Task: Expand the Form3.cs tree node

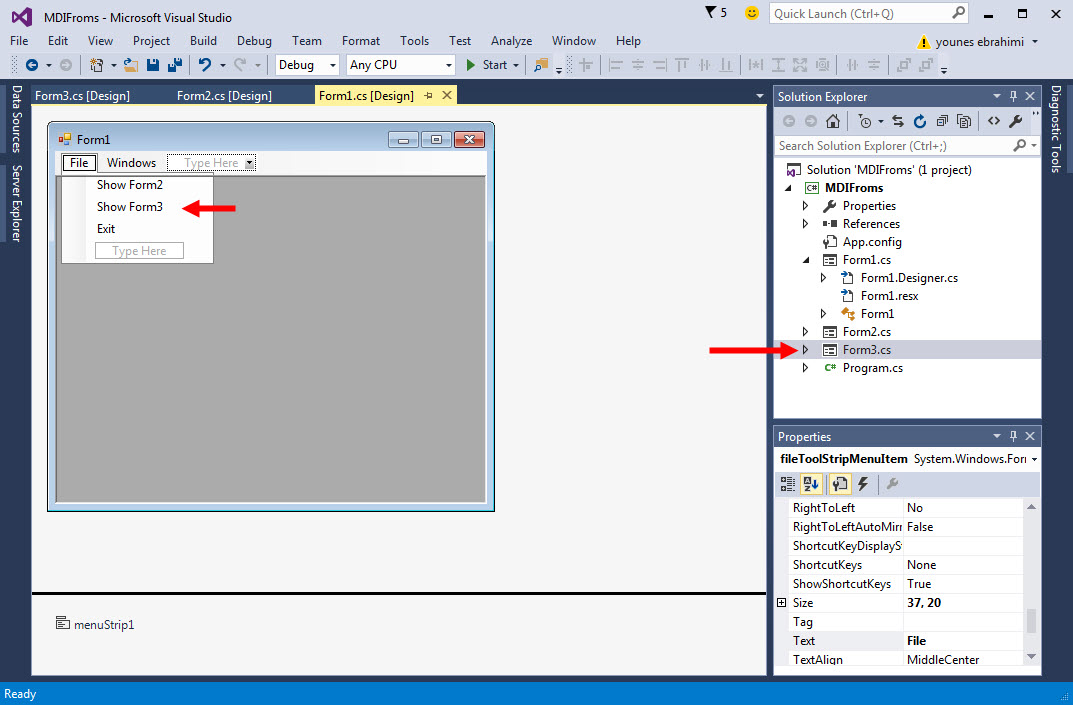Action: (x=806, y=350)
